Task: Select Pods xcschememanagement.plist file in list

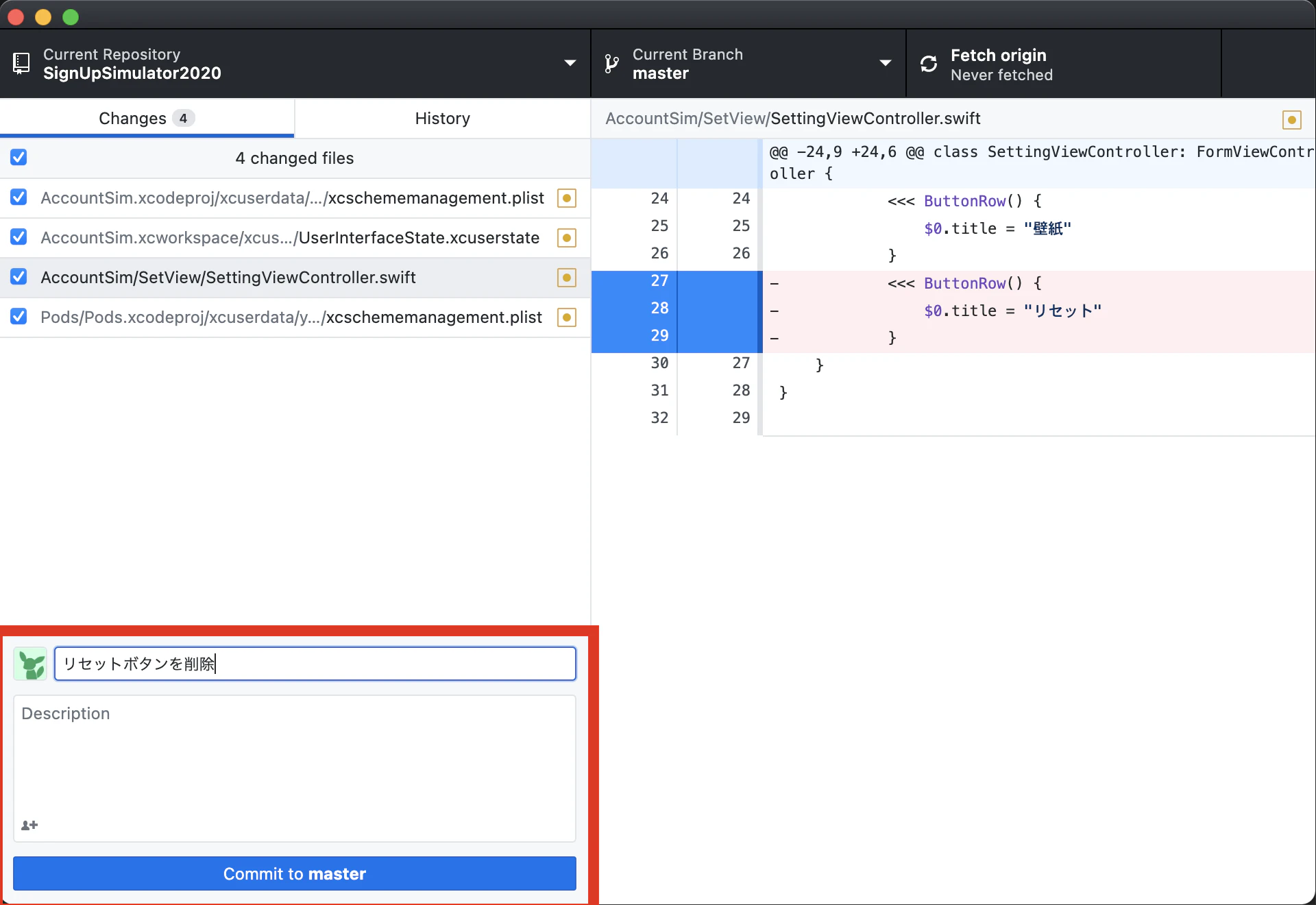Action: pyautogui.click(x=295, y=317)
